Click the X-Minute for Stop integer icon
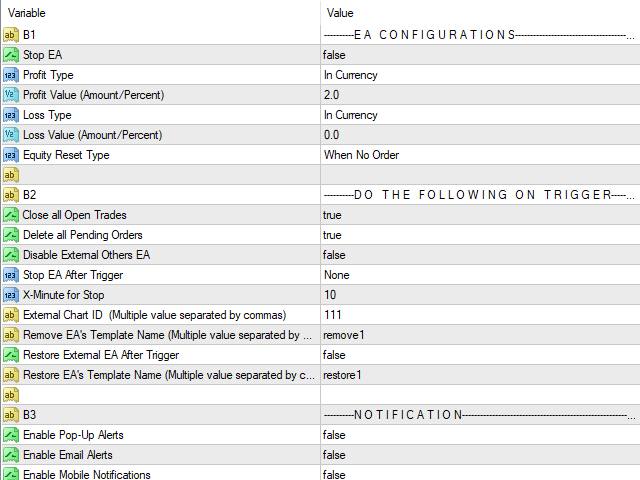The image size is (640, 480). tap(11, 295)
